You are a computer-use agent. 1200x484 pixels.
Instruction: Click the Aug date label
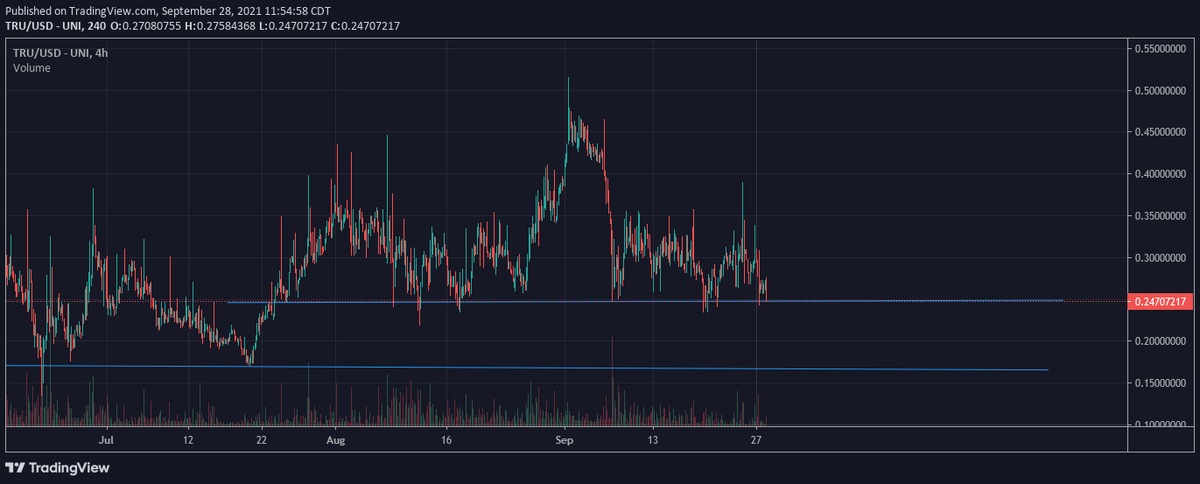coord(336,439)
